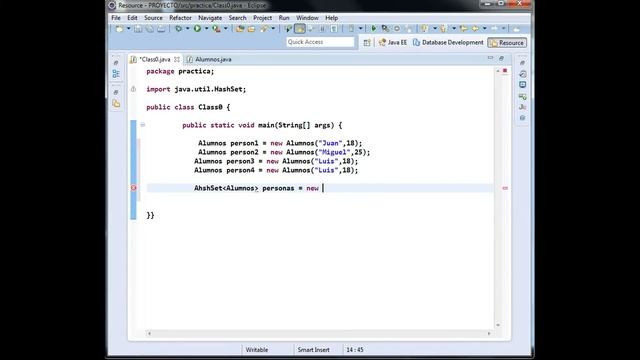Click the Forward navigation arrow icon
Viewport: 640px width, 360px height.
click(494, 29)
